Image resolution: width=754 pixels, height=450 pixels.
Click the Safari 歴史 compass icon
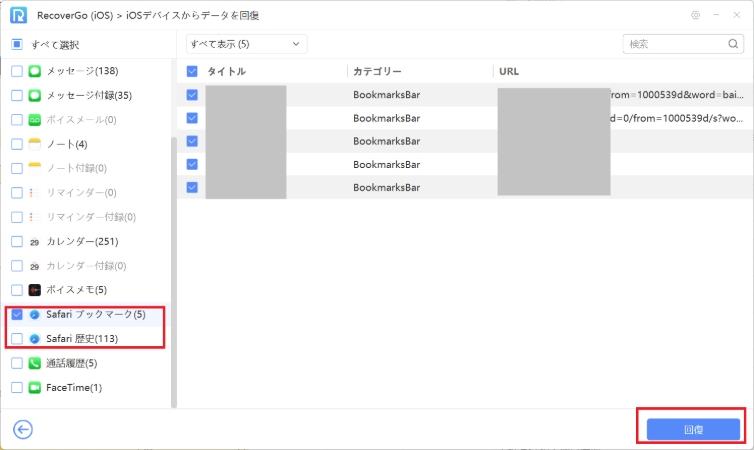35,338
